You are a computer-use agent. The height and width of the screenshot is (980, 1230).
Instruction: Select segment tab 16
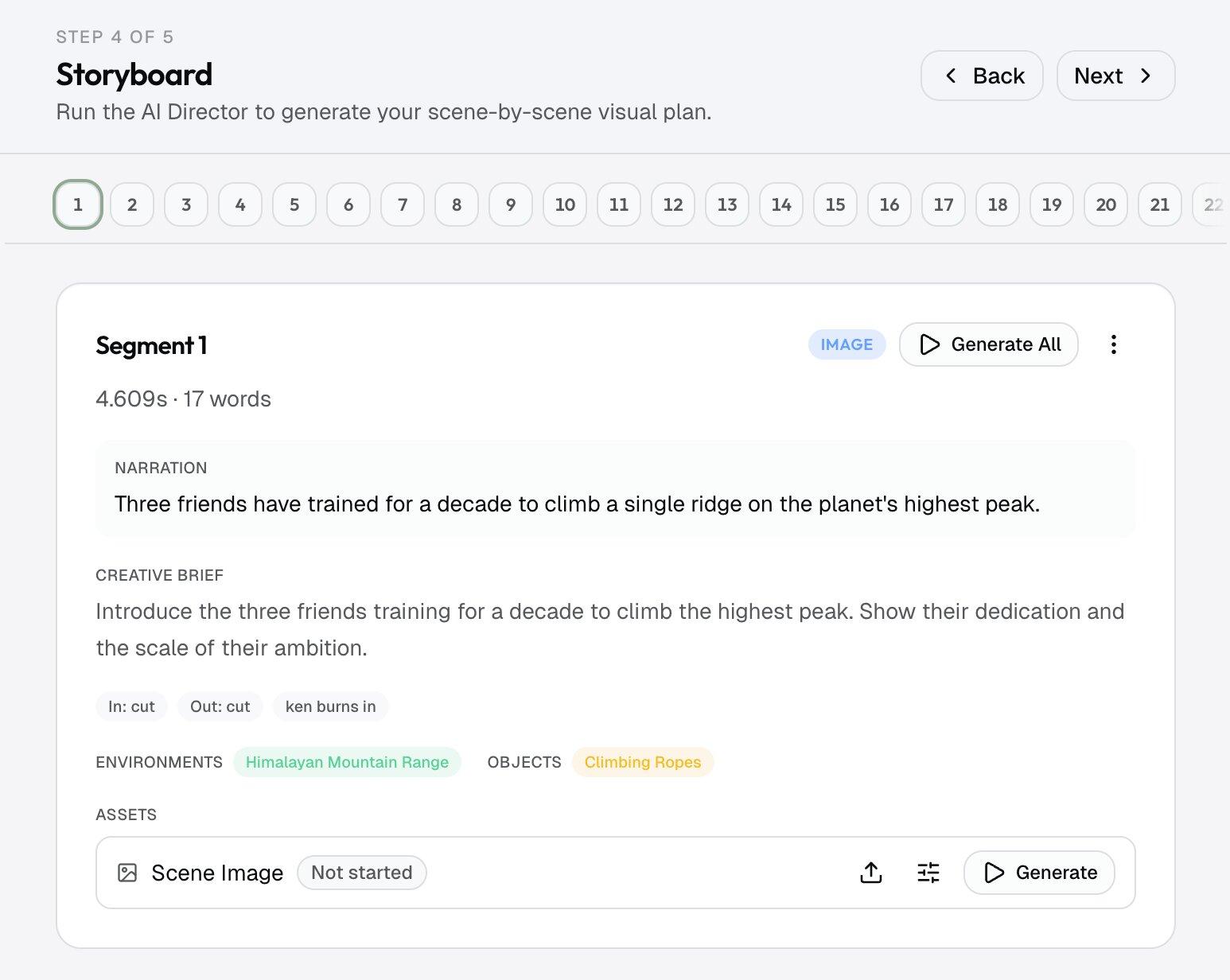tap(889, 204)
